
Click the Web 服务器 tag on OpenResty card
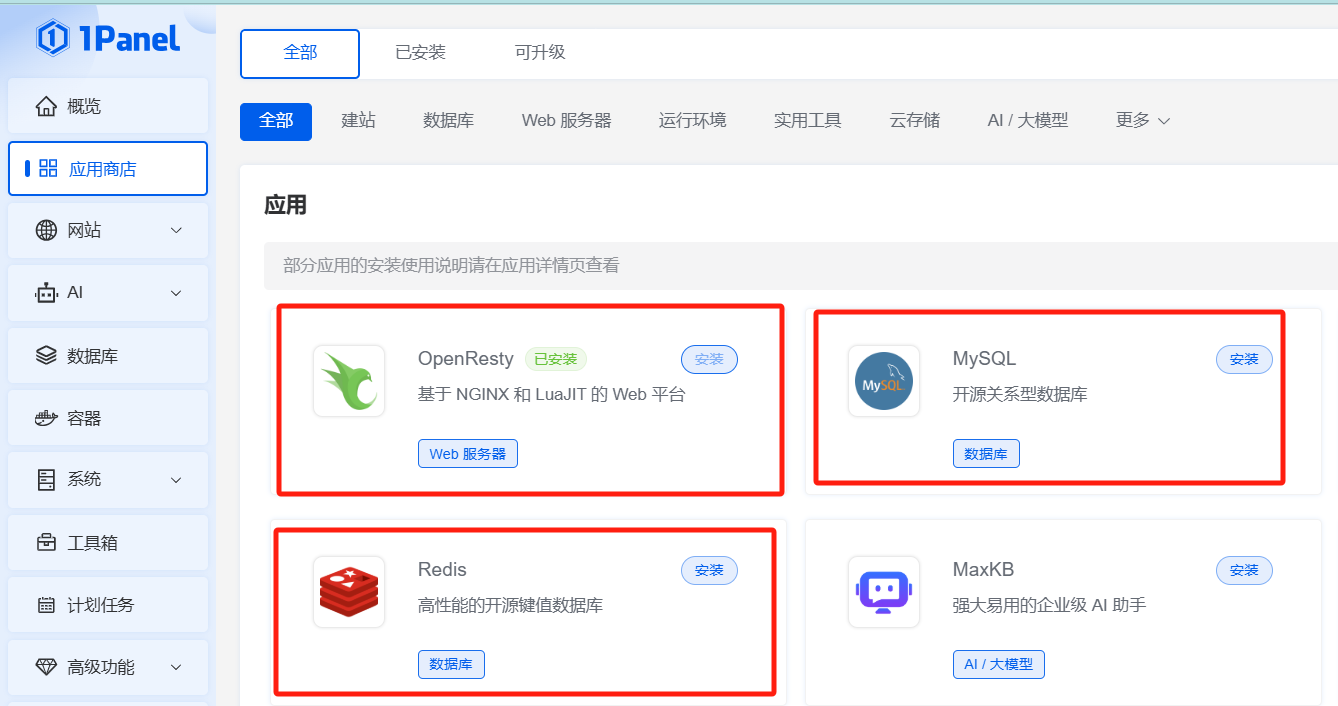[468, 454]
